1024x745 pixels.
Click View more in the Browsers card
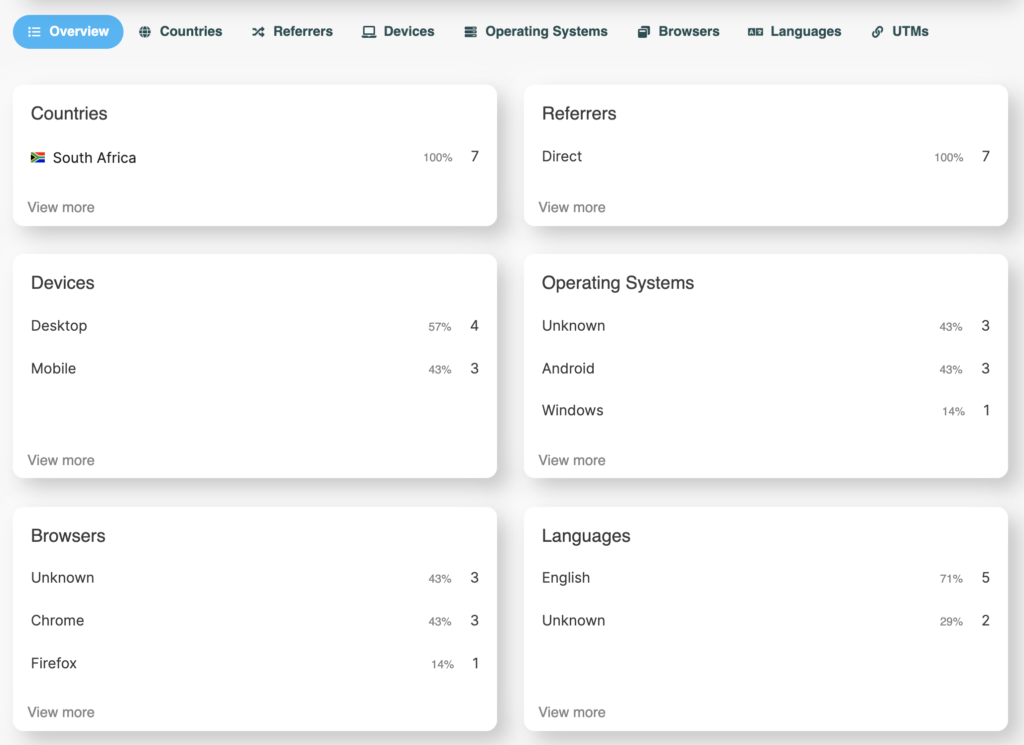coord(61,712)
